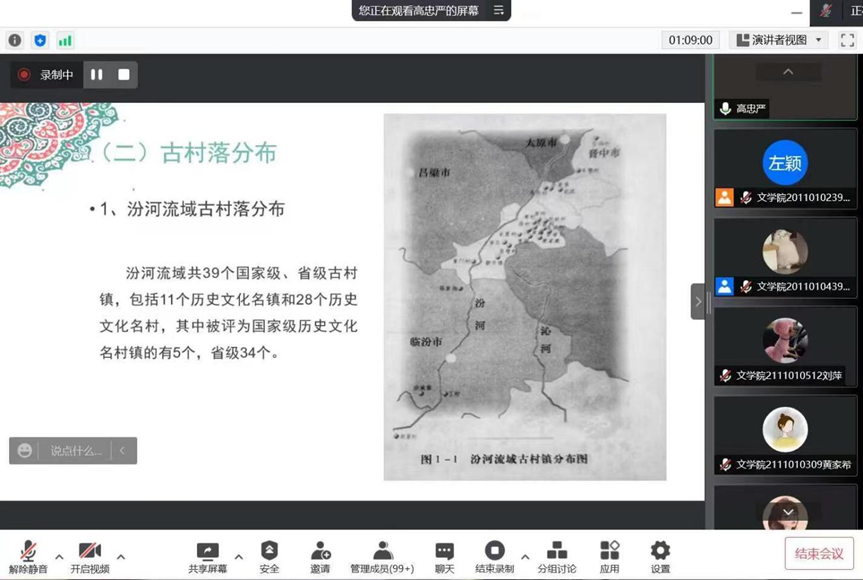This screenshot has width=863, height=580.
Task: Turn on camera via 开启视频
Action: point(90,555)
